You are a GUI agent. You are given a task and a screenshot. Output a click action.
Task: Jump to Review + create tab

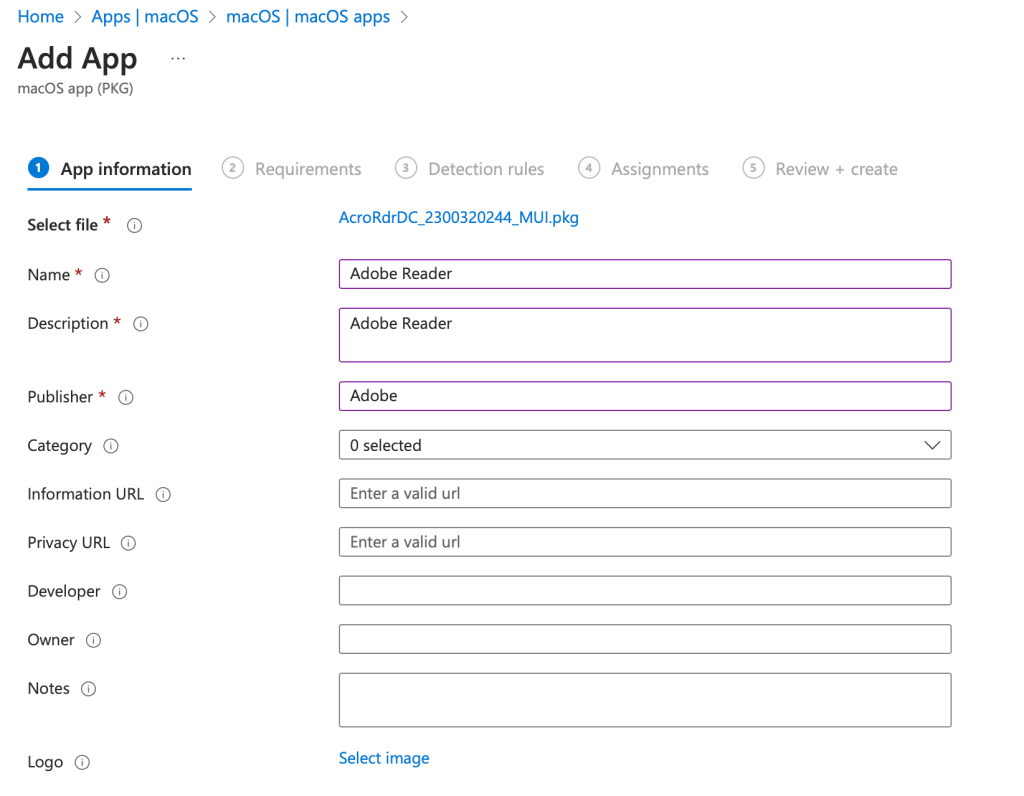click(x=820, y=169)
